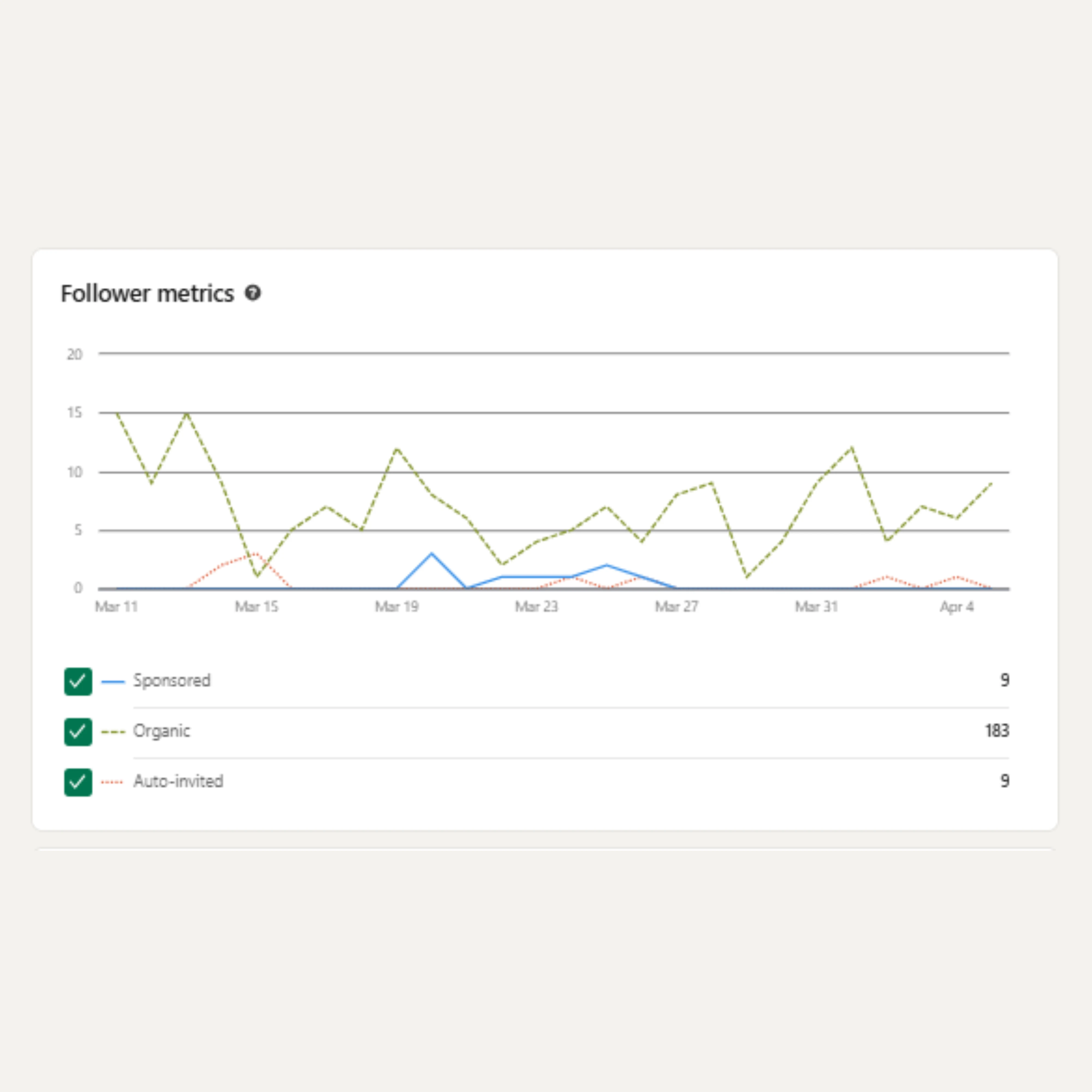The width and height of the screenshot is (1092, 1092).
Task: Select the Mar 27 axis label
Action: (x=676, y=607)
